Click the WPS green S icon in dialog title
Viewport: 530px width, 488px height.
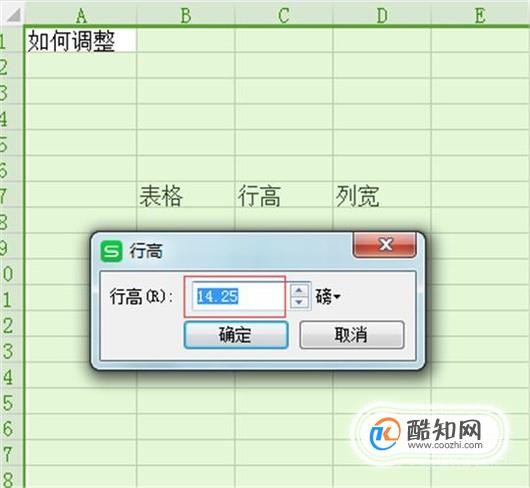[x=111, y=251]
